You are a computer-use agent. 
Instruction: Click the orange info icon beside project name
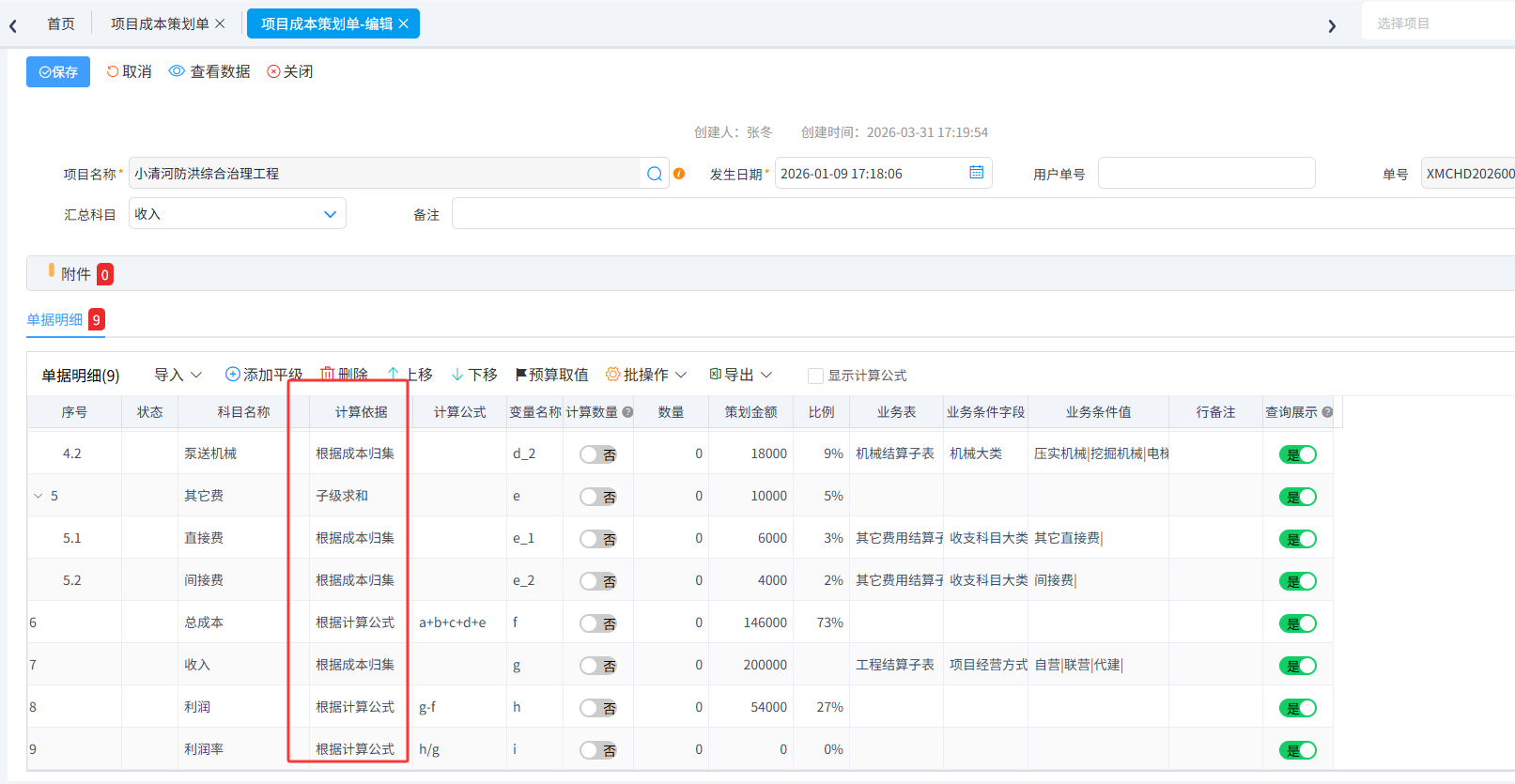pos(679,174)
